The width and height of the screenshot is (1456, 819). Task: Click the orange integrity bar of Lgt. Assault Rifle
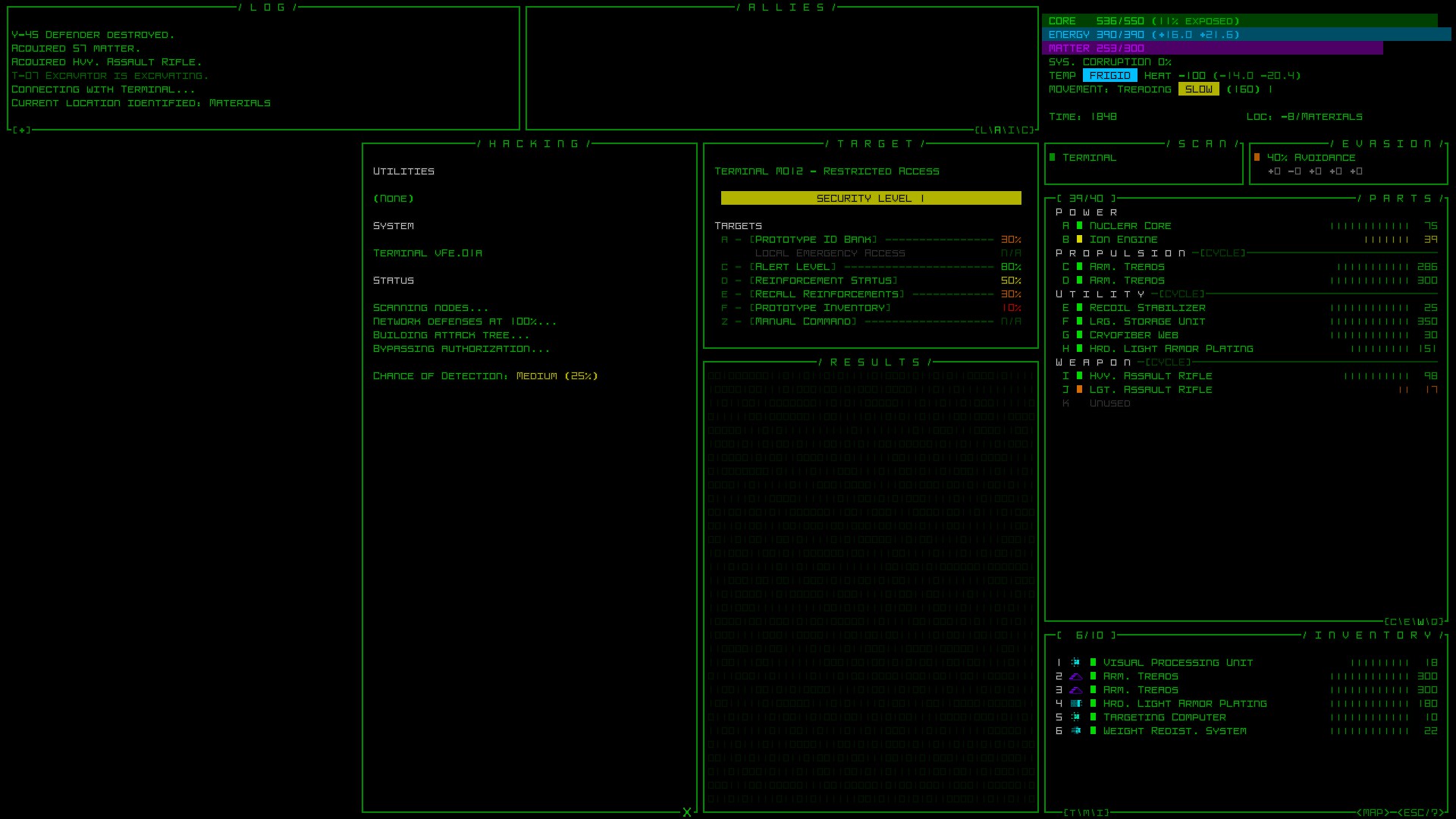click(x=1403, y=390)
